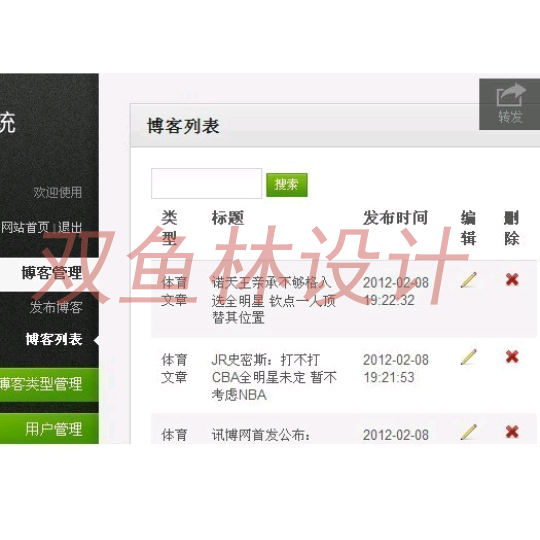
Task: Click the green 搜索 search button
Action: 287,185
